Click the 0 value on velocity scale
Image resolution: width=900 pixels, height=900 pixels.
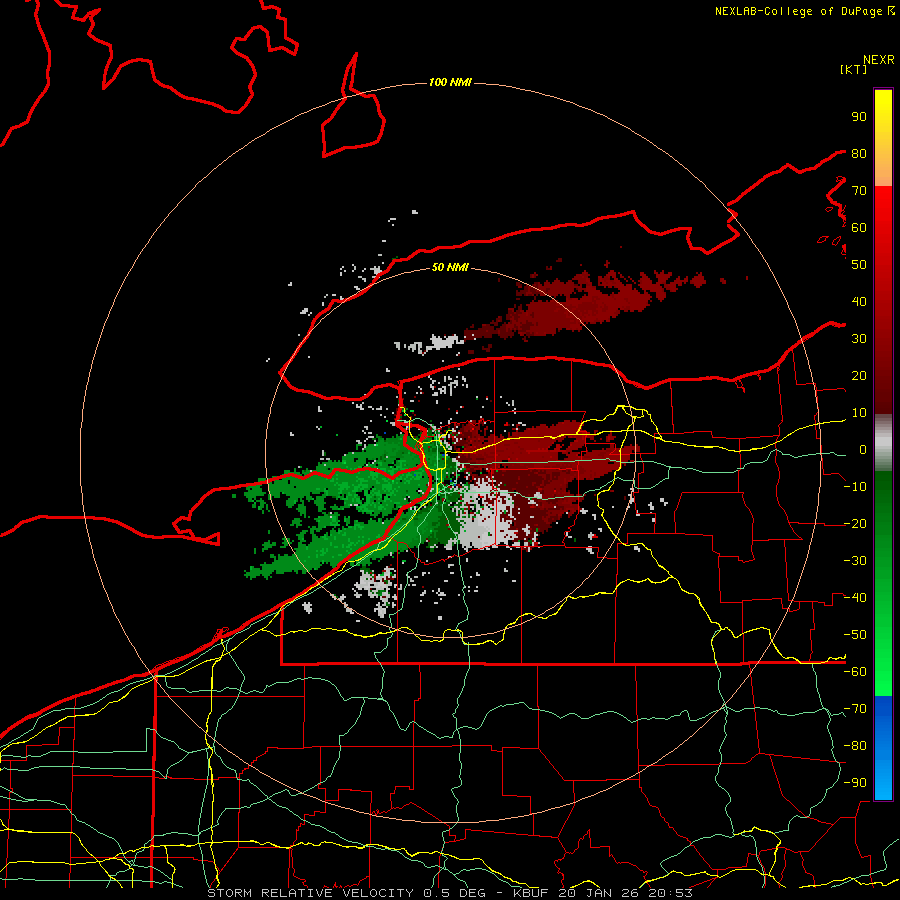862,450
